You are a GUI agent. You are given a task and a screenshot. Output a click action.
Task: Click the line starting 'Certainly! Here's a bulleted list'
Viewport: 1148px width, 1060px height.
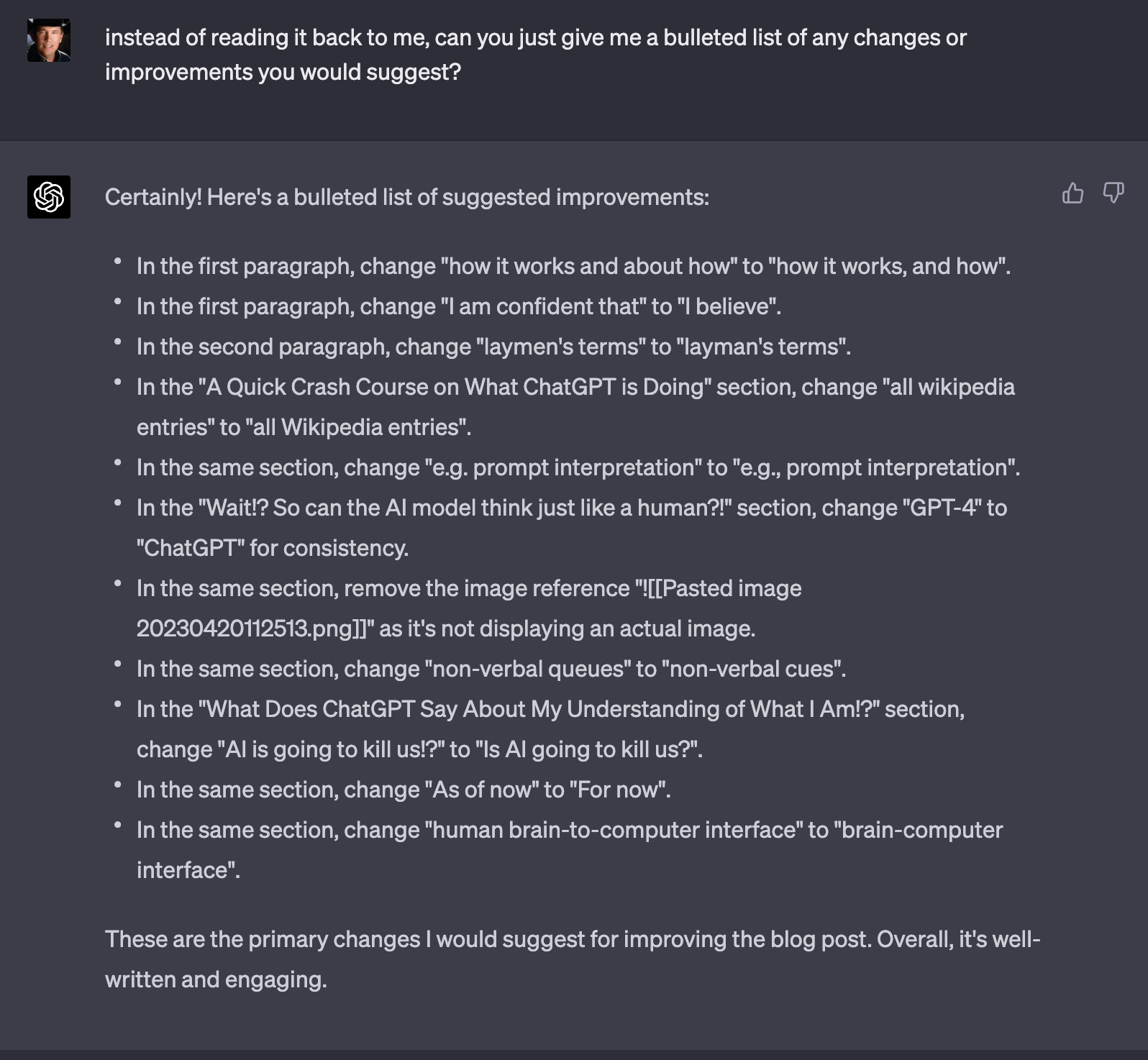pyautogui.click(x=408, y=198)
